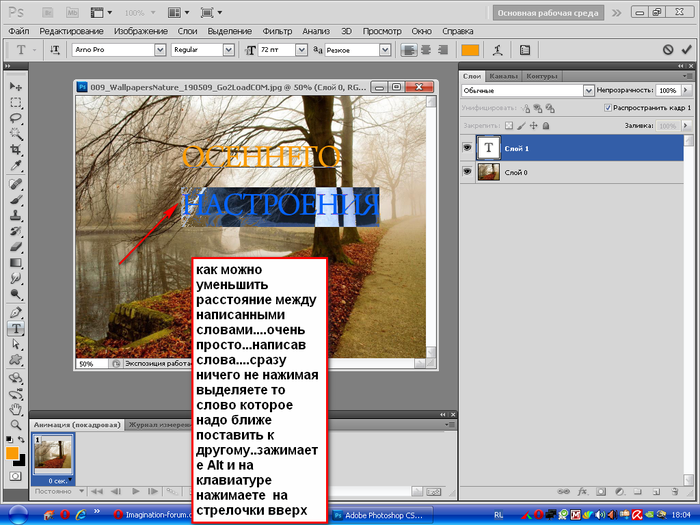Click the 50% zoom field in document
700x525 pixels.
point(91,364)
